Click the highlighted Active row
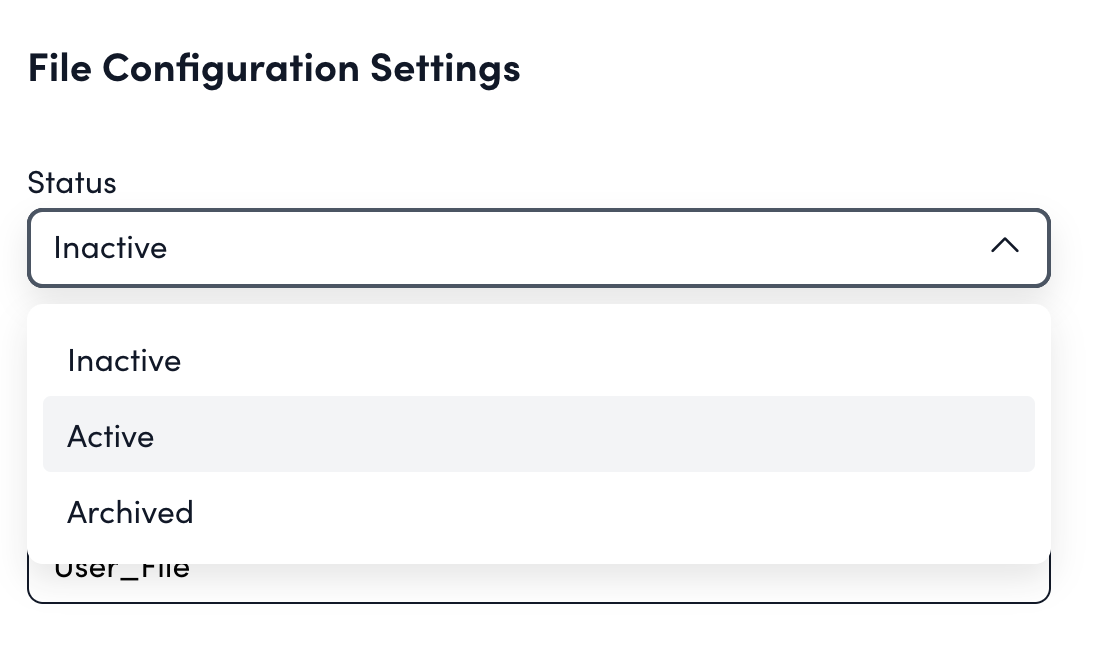 point(538,434)
